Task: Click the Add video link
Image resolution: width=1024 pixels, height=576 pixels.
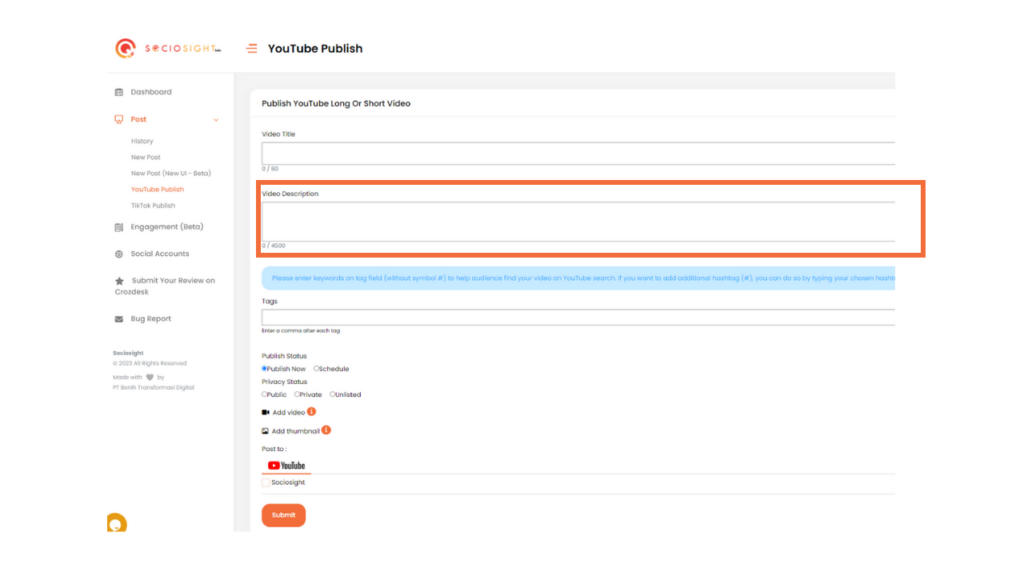Action: coord(289,413)
